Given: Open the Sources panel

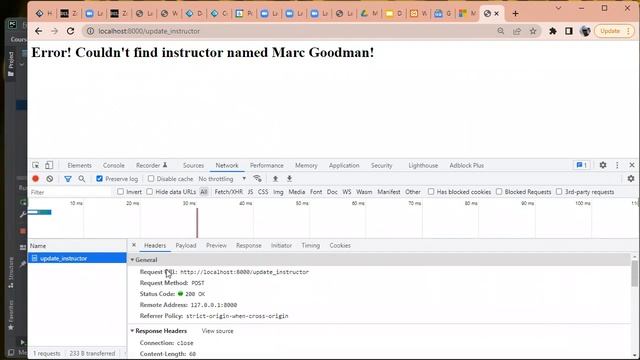Looking at the screenshot, I should click(x=193, y=165).
